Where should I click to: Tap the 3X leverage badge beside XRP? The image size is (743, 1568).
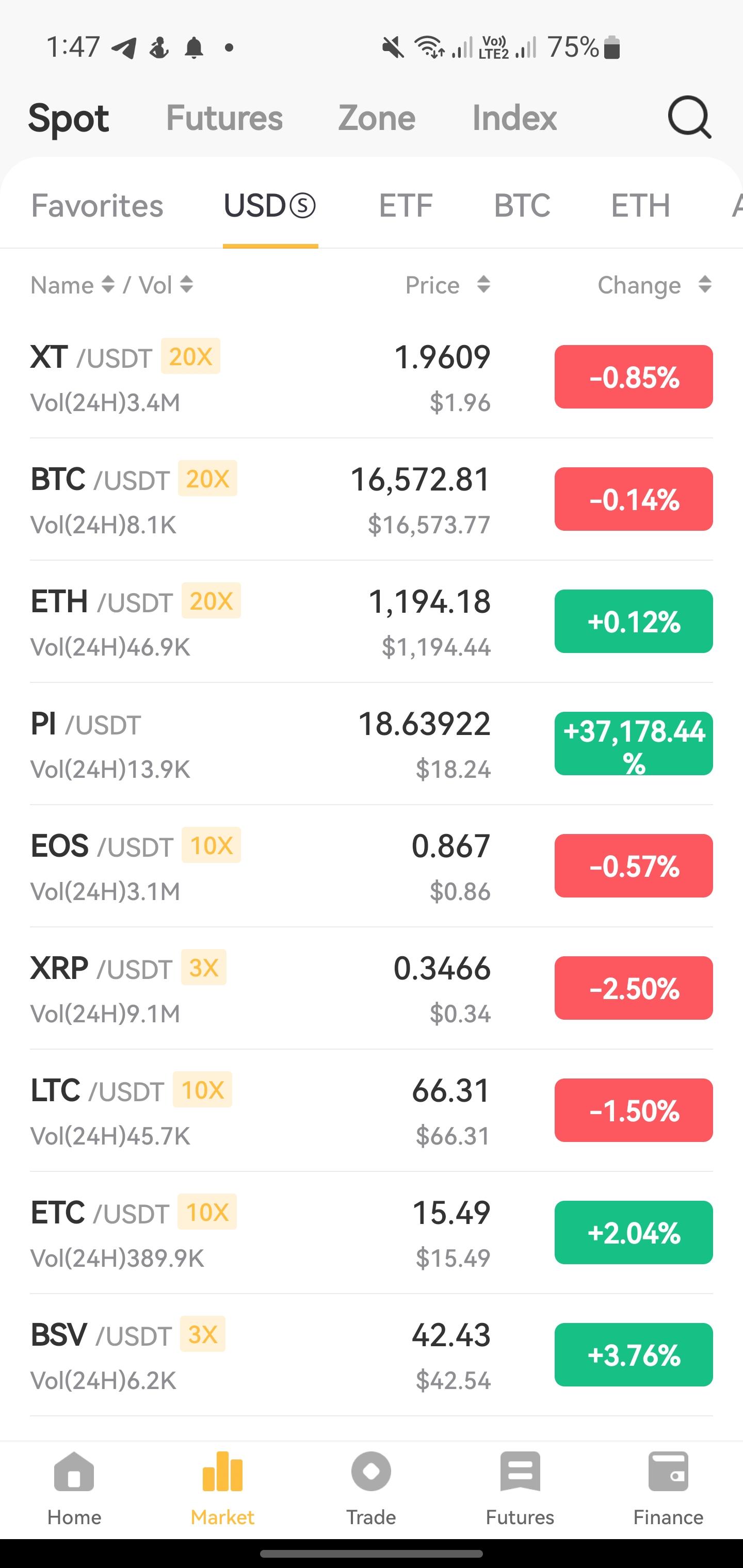tap(203, 967)
